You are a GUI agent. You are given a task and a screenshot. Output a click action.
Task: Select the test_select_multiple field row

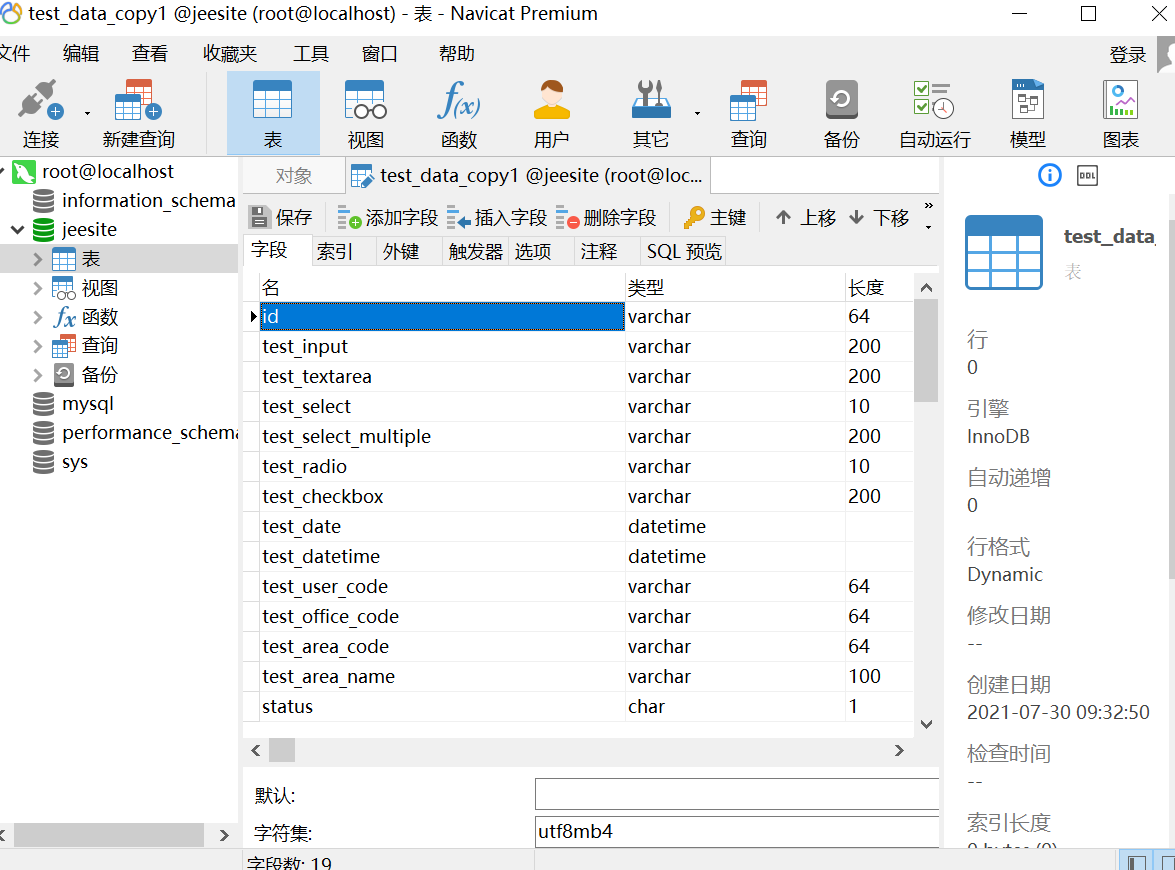tap(578, 436)
